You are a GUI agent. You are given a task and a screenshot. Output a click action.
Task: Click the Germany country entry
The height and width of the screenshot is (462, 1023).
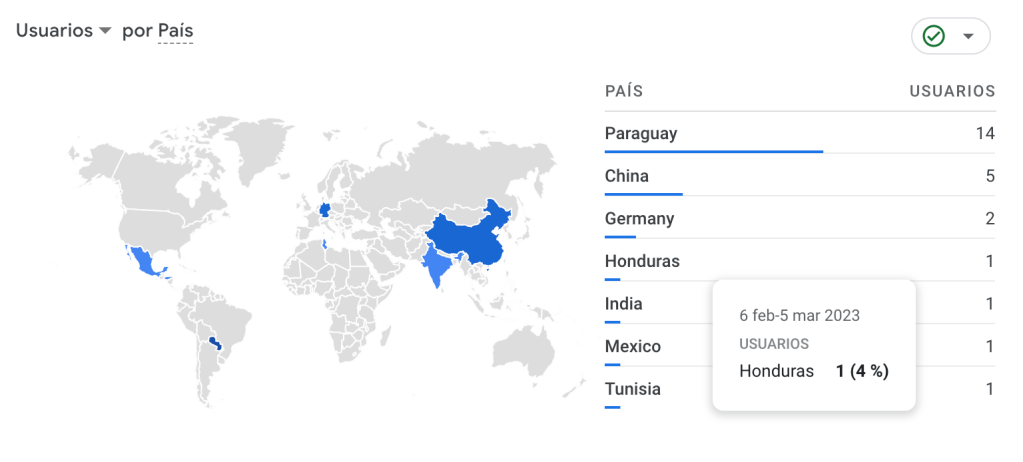(x=640, y=219)
